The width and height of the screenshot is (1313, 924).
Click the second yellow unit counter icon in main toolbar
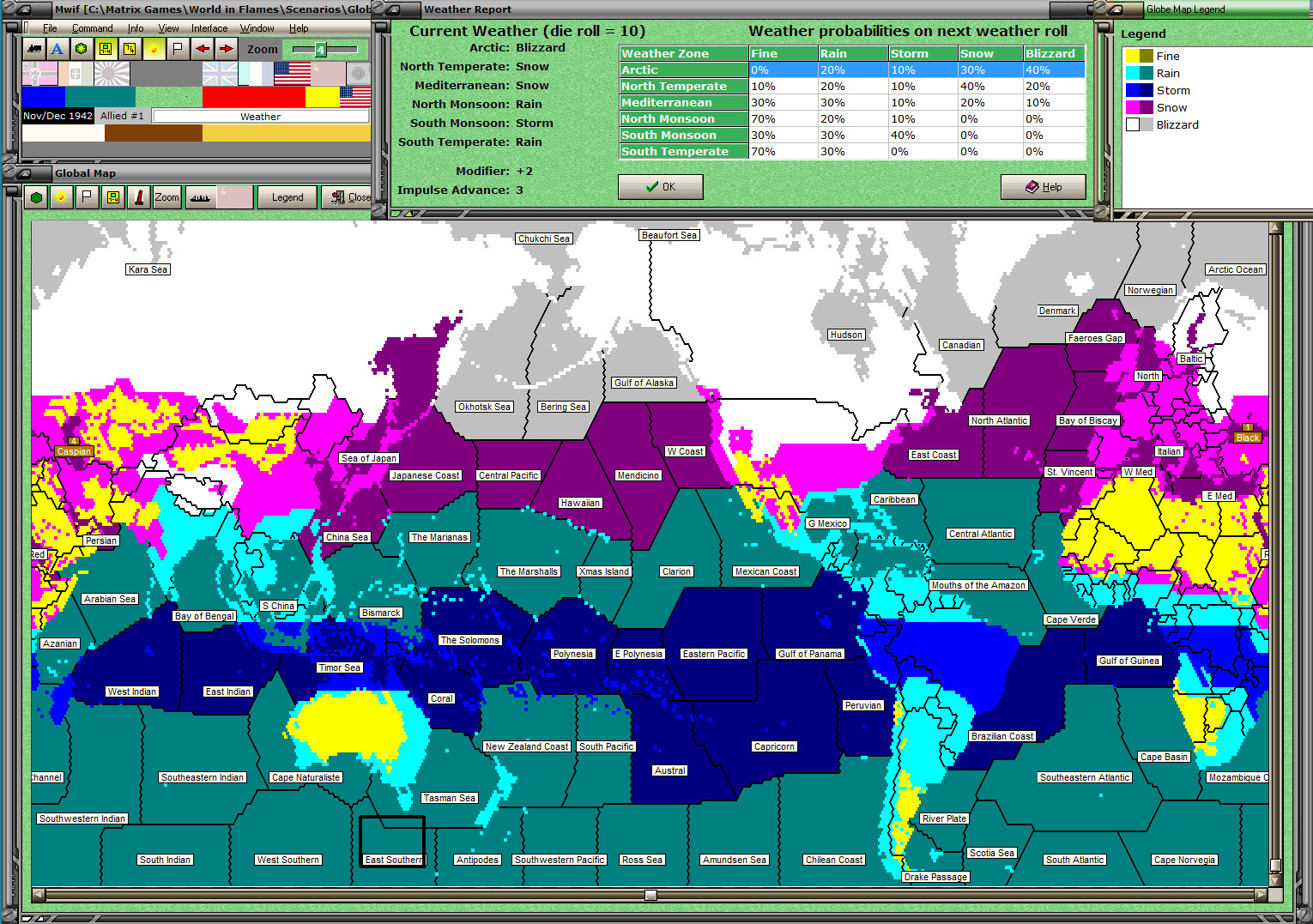(x=129, y=49)
